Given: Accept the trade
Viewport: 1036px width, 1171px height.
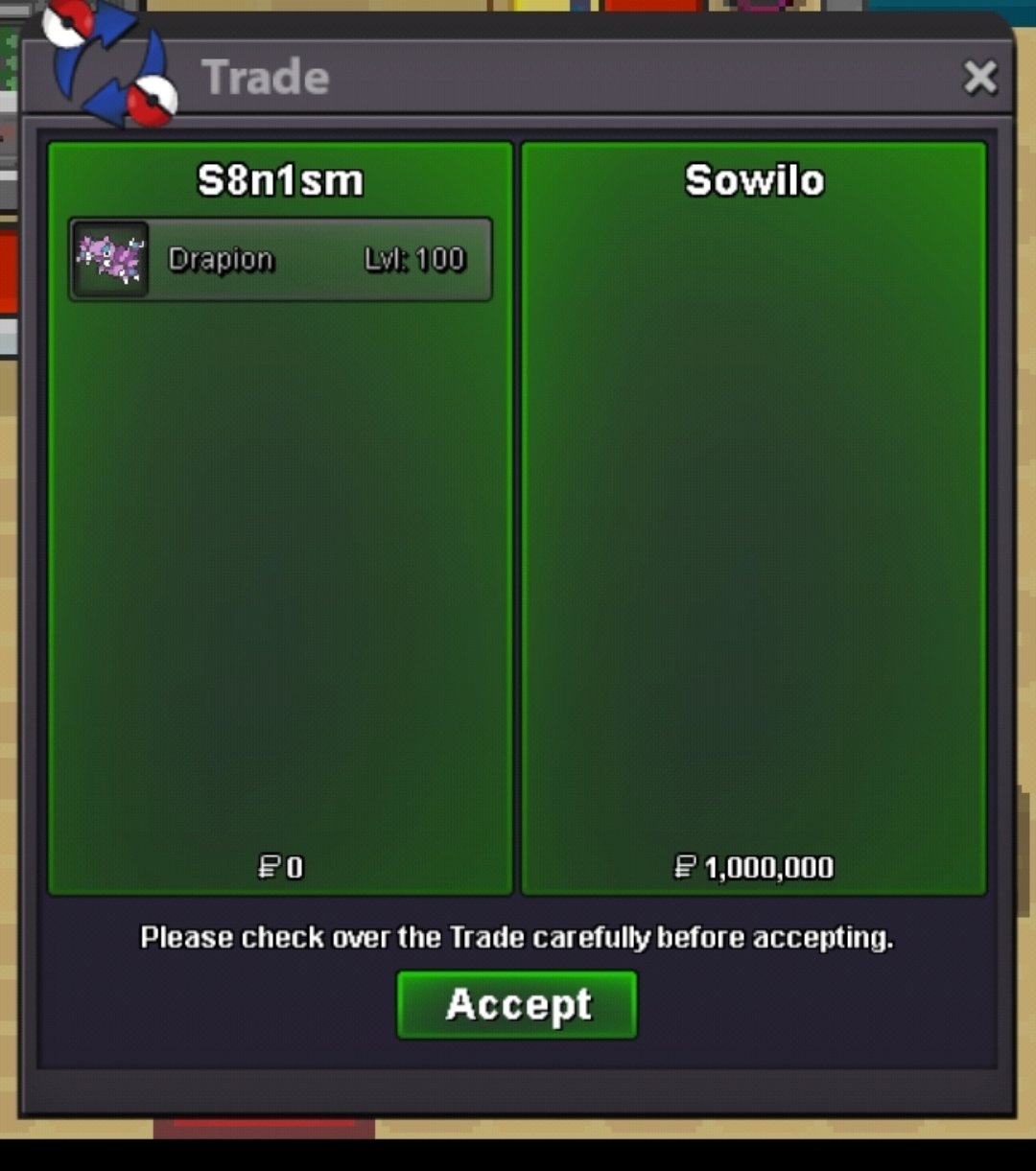Looking at the screenshot, I should (517, 1004).
